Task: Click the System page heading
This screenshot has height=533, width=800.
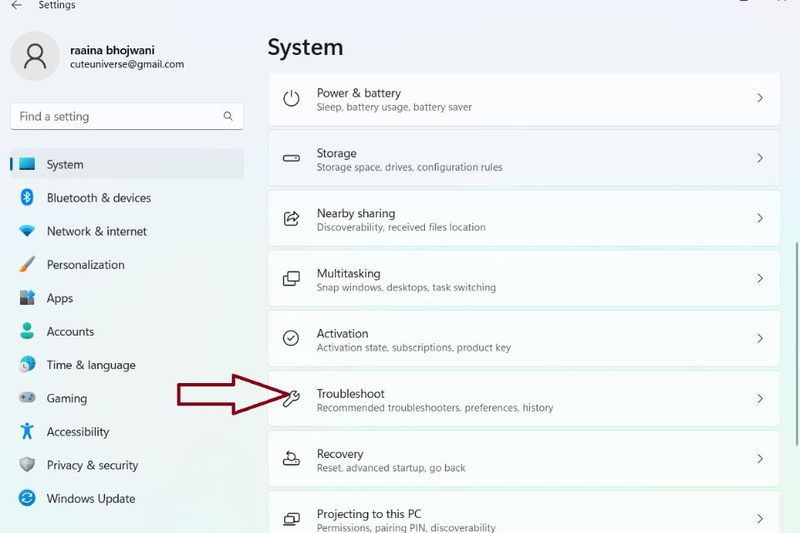Action: (305, 47)
